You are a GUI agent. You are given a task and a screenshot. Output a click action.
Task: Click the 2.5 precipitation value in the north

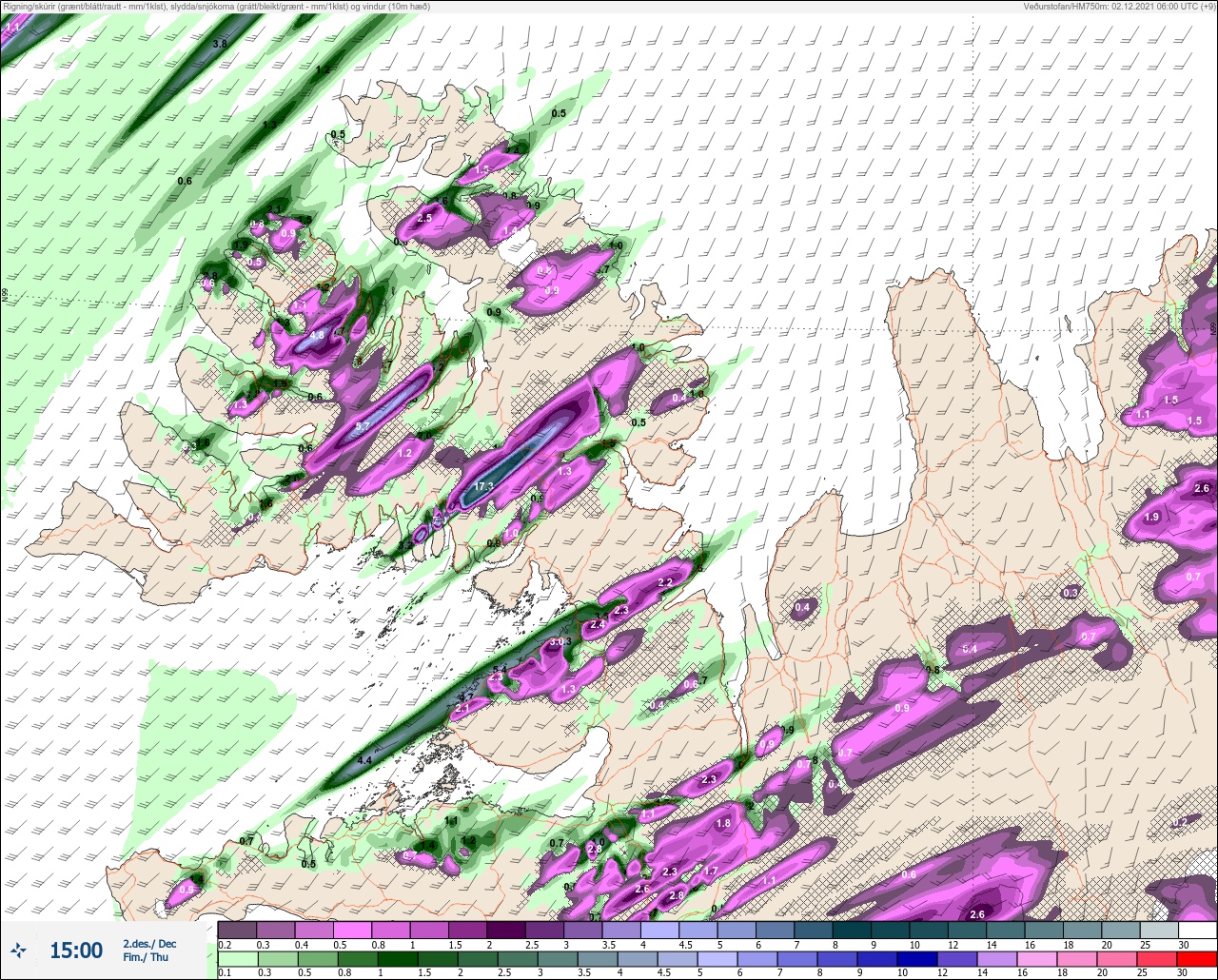click(424, 218)
